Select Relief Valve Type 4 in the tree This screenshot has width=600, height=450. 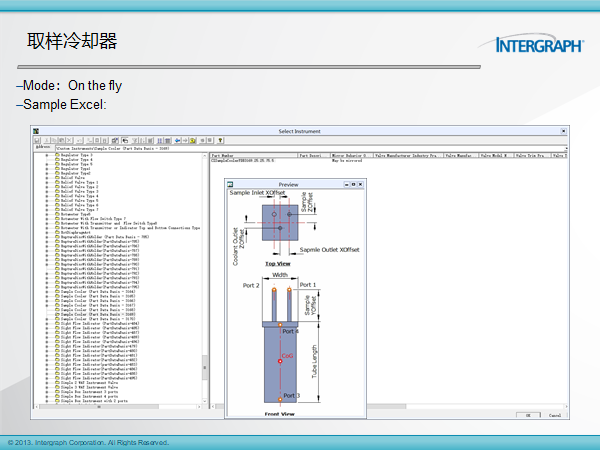point(80,196)
